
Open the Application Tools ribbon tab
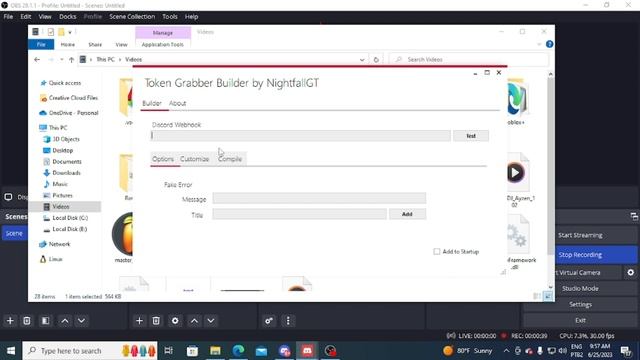point(162,44)
